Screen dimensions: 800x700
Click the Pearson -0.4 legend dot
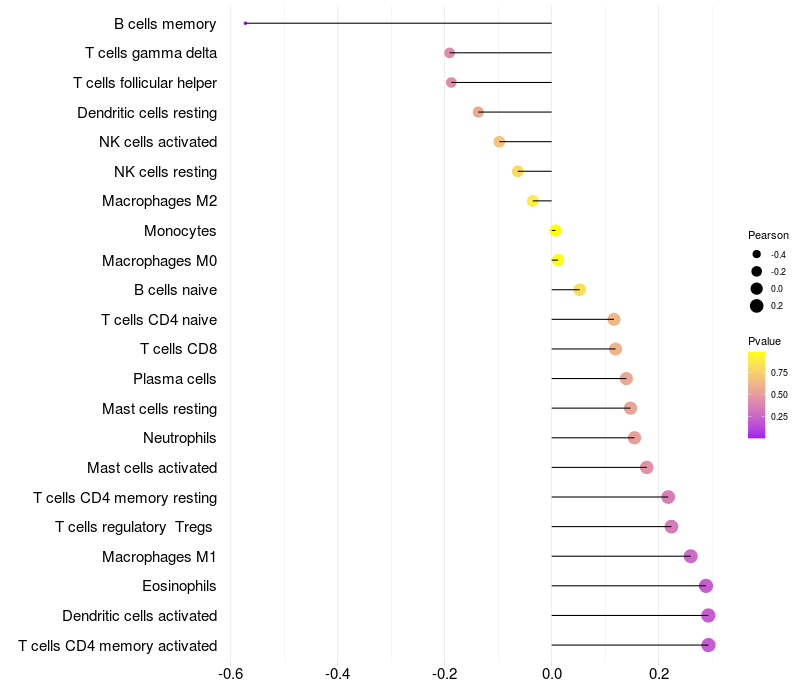(x=757, y=254)
